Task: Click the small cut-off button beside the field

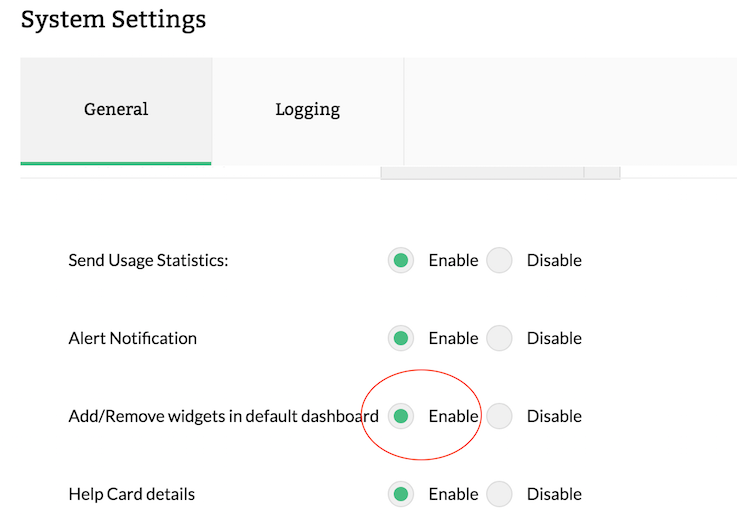Action: tap(602, 173)
